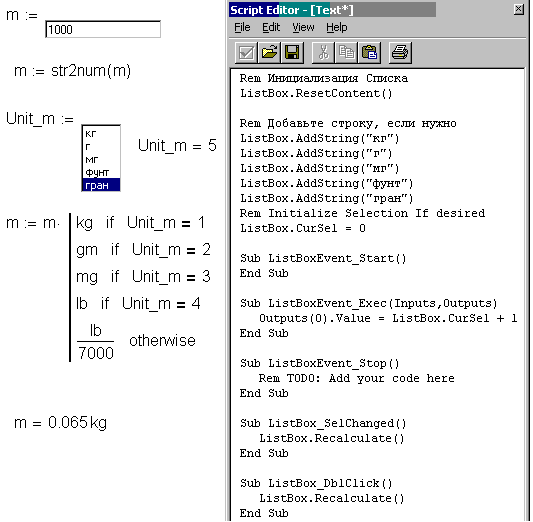Image resolution: width=533 pixels, height=522 pixels.
Task: Open the Help menu
Action: [337, 27]
